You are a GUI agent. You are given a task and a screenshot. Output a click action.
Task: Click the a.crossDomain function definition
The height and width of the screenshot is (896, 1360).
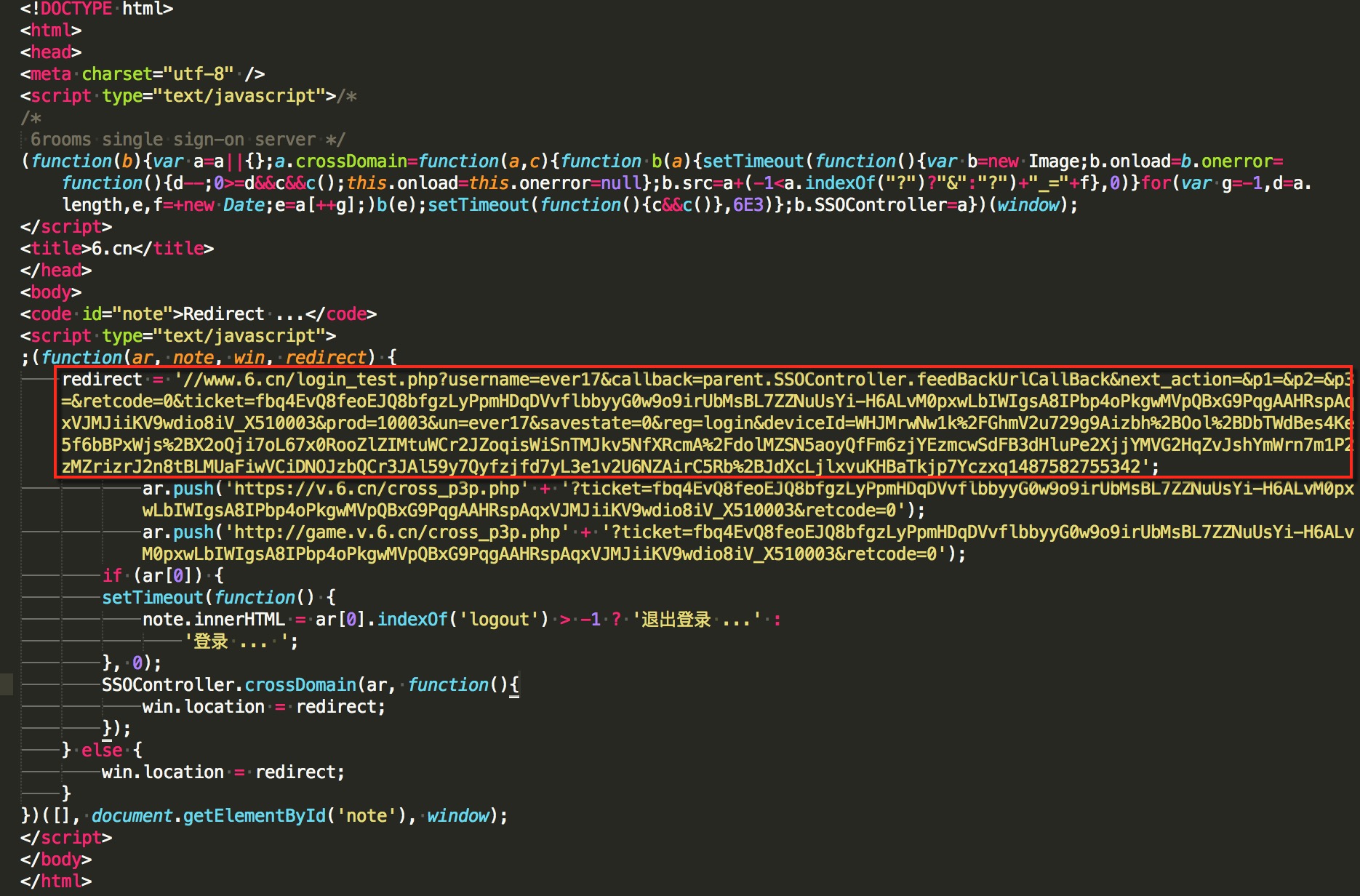[x=417, y=161]
